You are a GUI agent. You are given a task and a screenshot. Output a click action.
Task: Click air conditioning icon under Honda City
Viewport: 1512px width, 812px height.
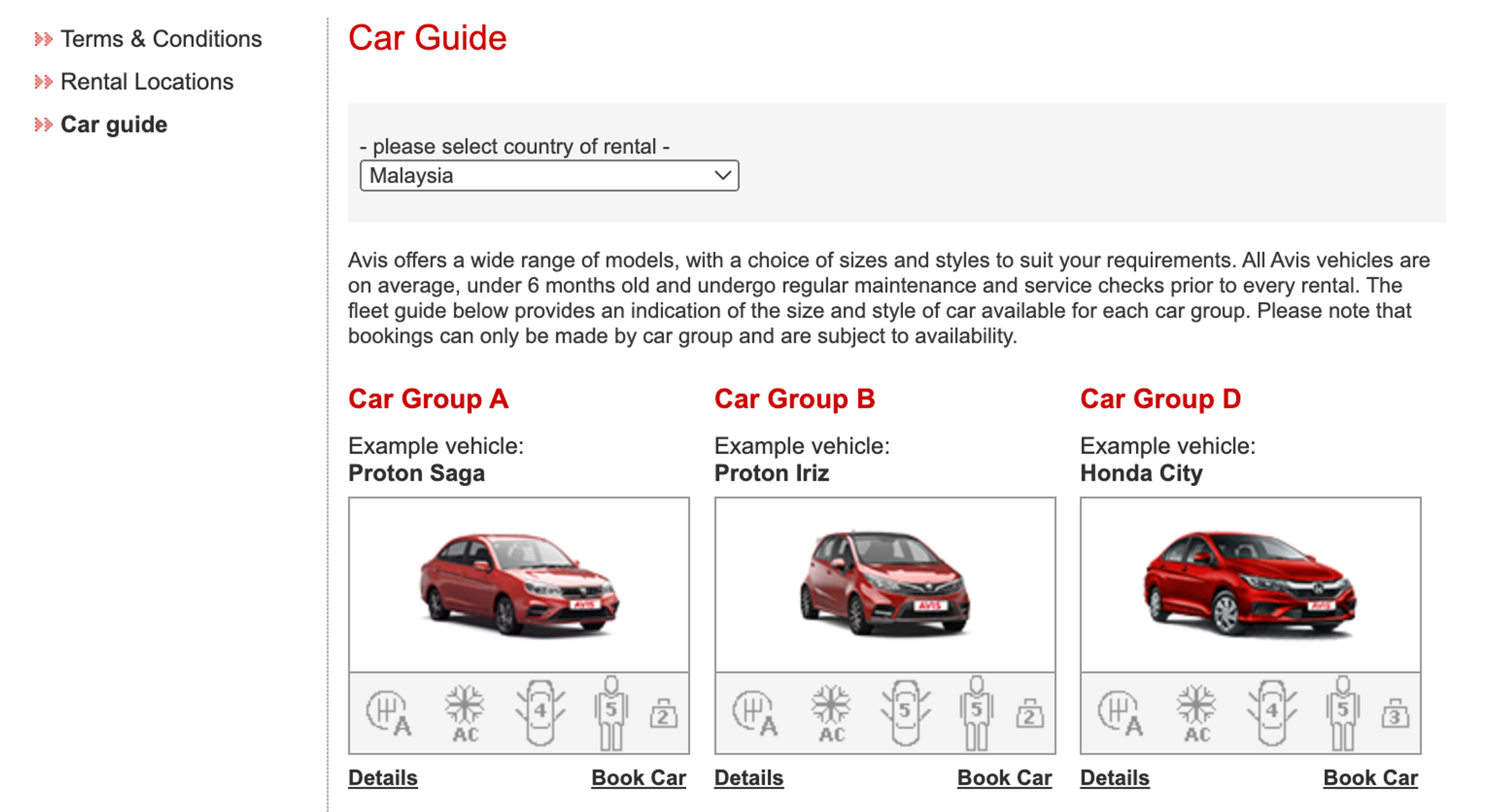click(1197, 714)
